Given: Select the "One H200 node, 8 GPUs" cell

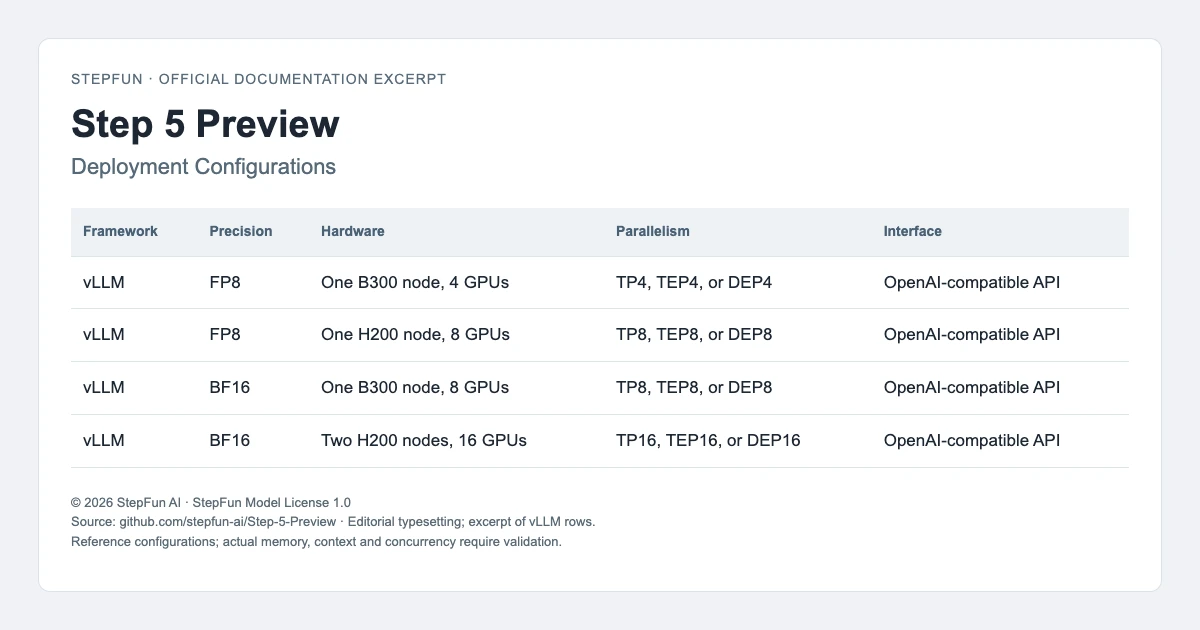Looking at the screenshot, I should point(415,335).
